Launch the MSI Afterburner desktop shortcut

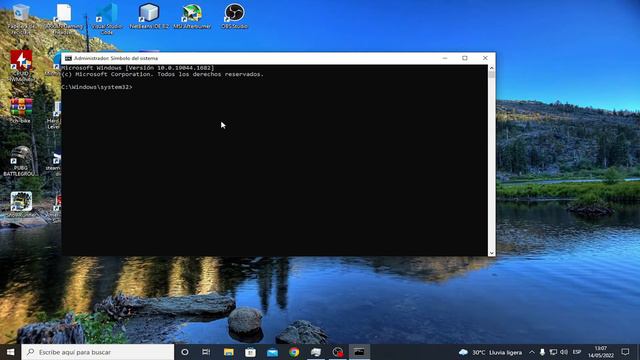tap(192, 16)
